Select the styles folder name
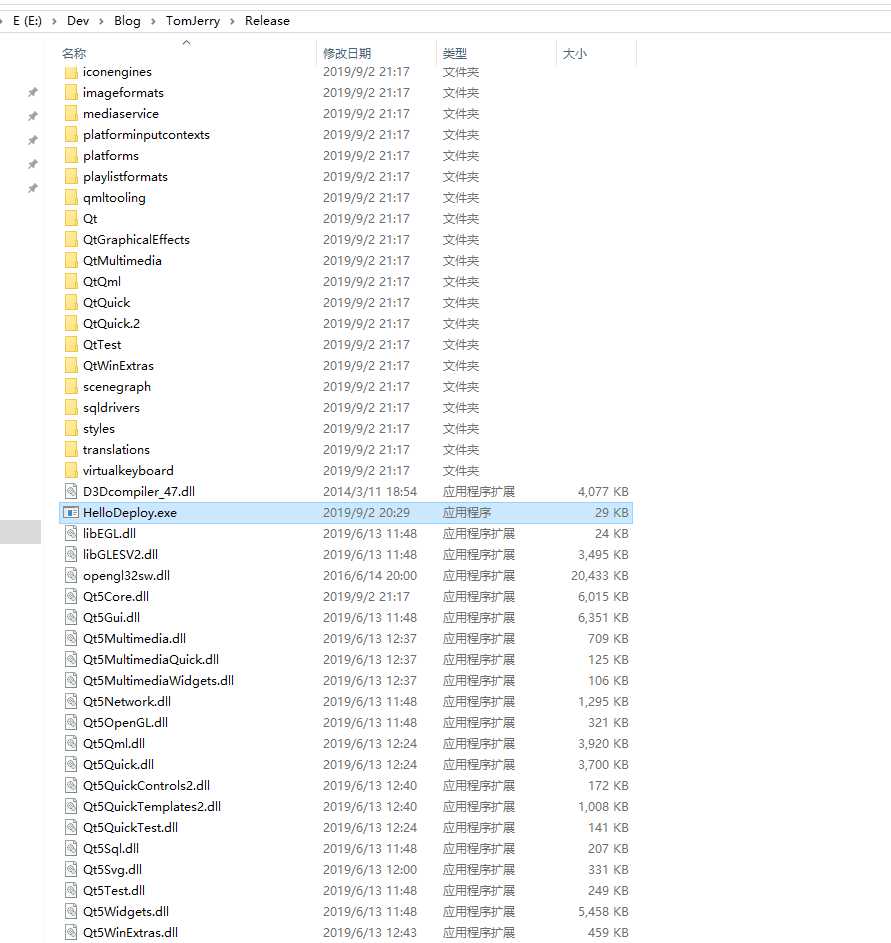The image size is (891, 943). click(99, 429)
